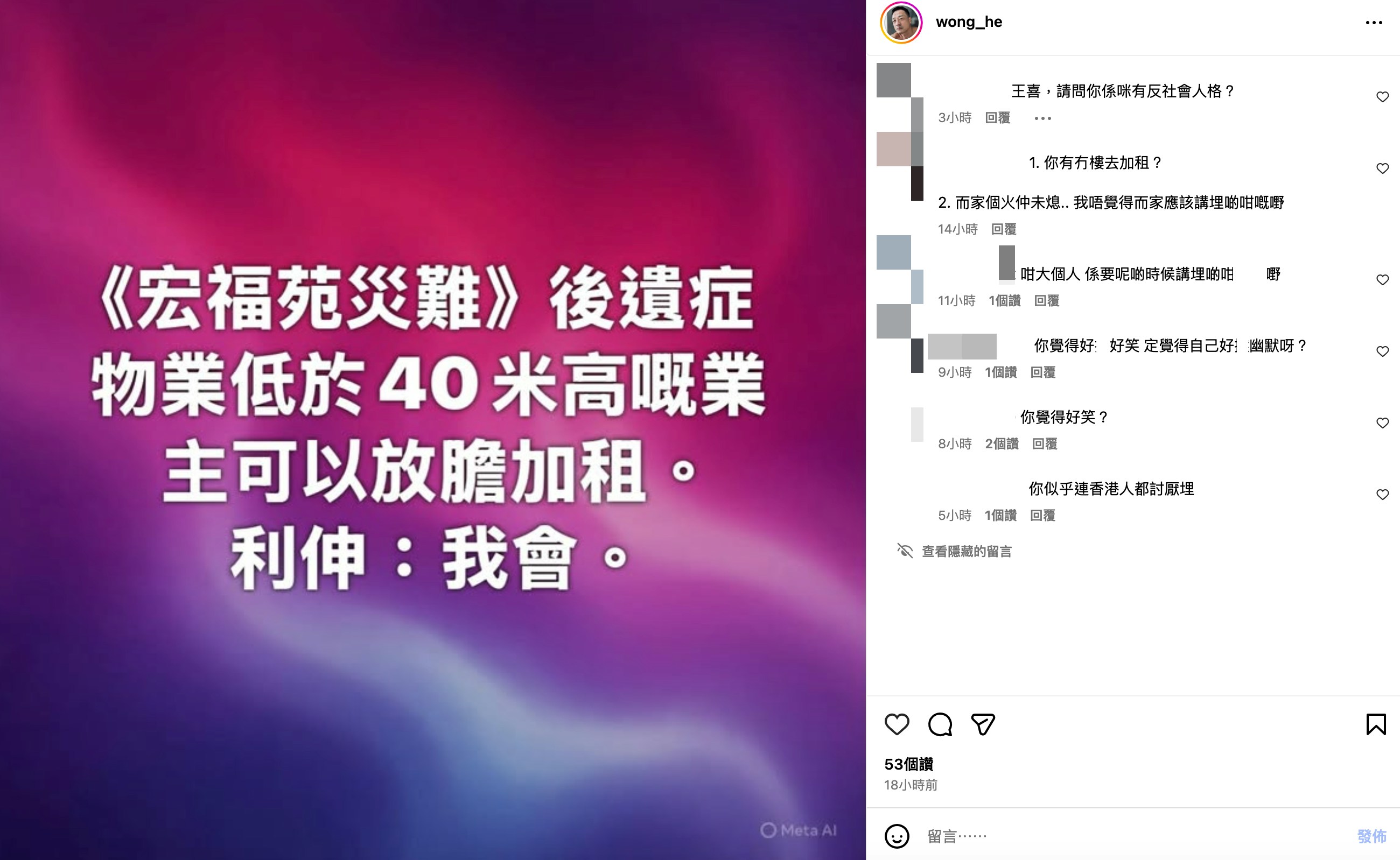
Task: Open wong_he profile picture story
Action: tap(901, 23)
